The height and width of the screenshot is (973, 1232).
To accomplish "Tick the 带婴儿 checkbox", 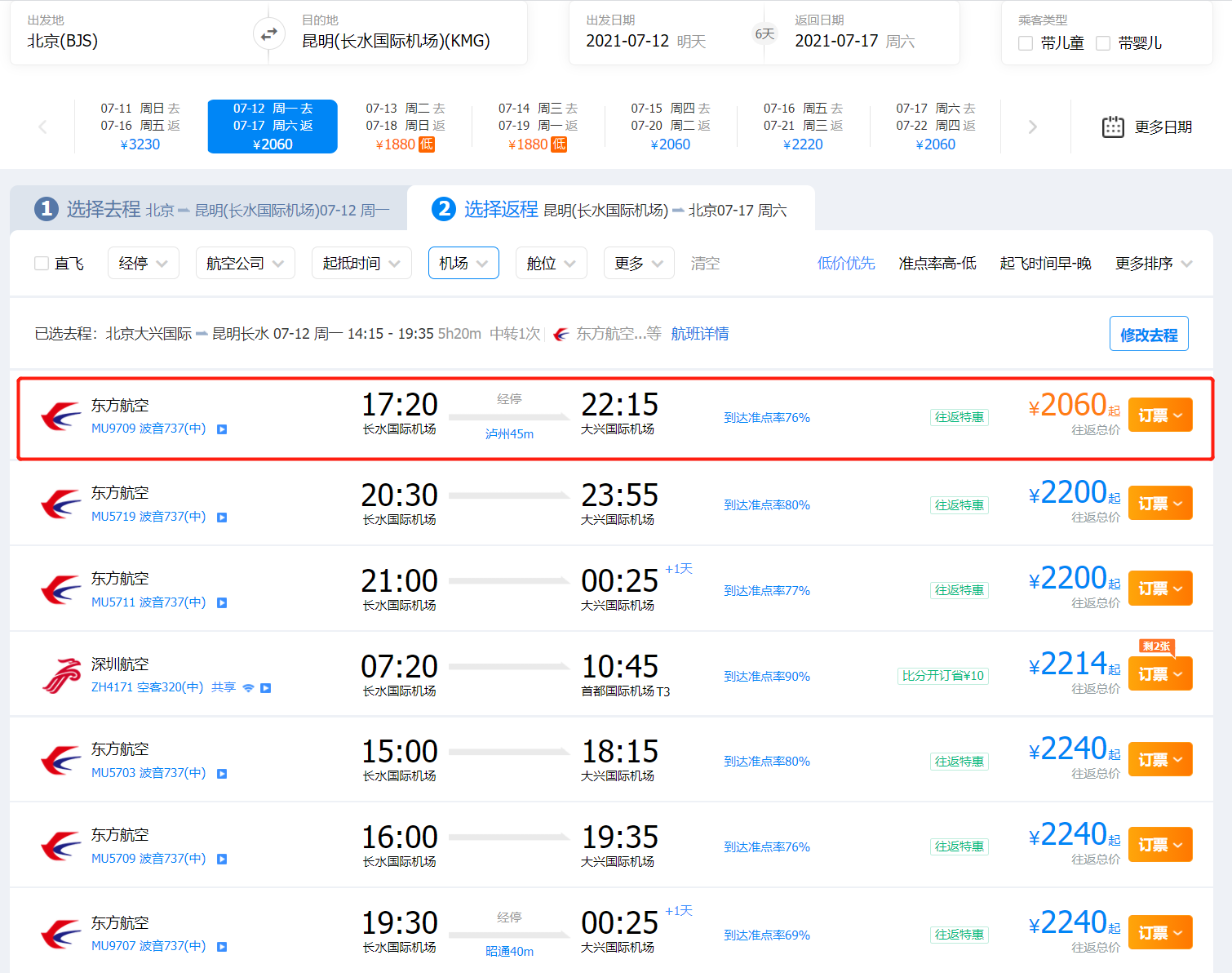I will 1103,43.
